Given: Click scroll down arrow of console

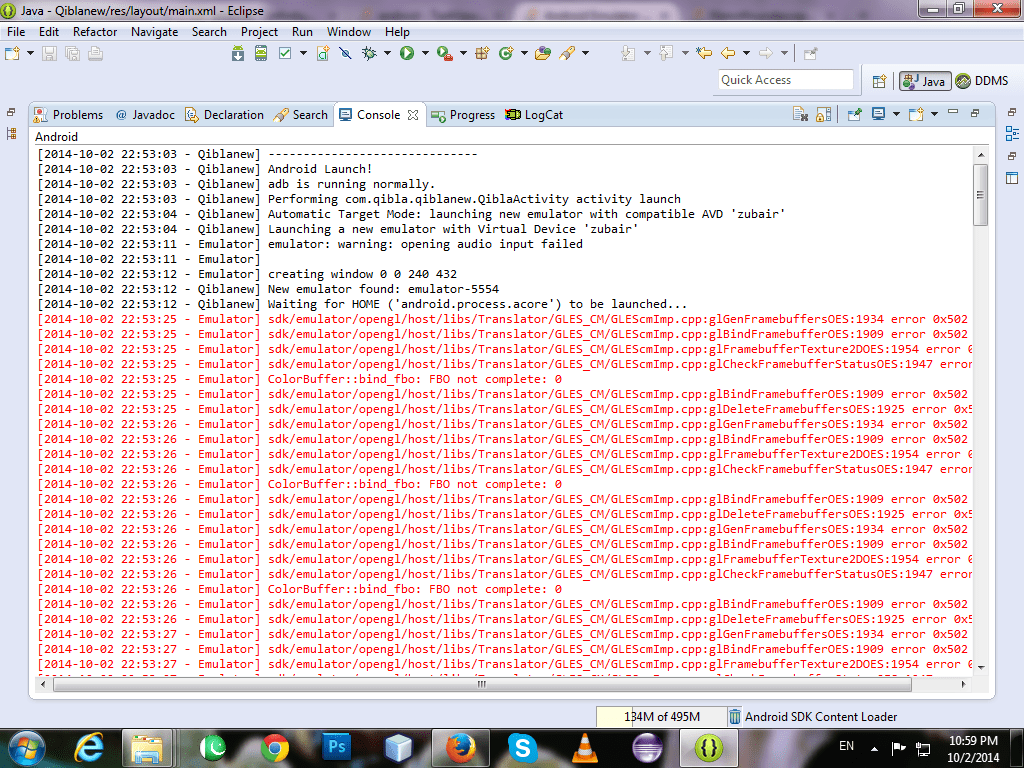Looking at the screenshot, I should tap(980, 667).
